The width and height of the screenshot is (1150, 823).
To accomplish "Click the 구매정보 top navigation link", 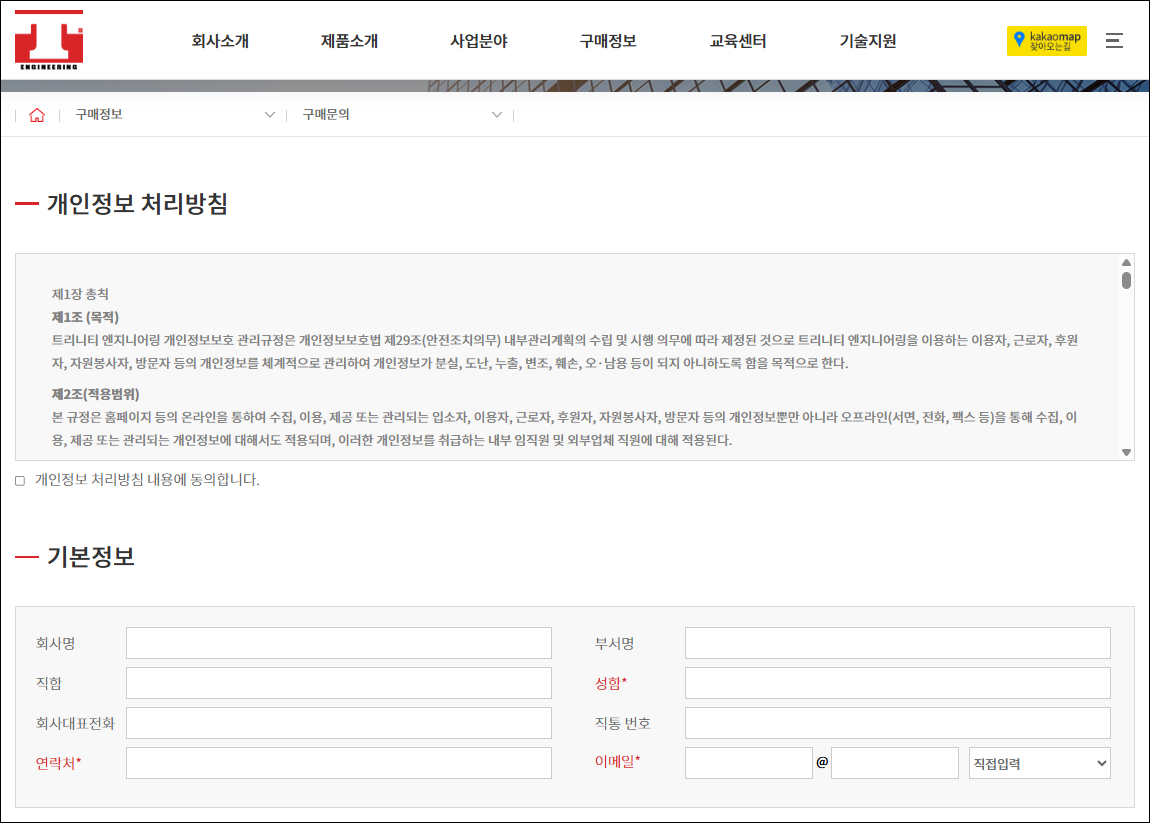I will (x=608, y=41).
